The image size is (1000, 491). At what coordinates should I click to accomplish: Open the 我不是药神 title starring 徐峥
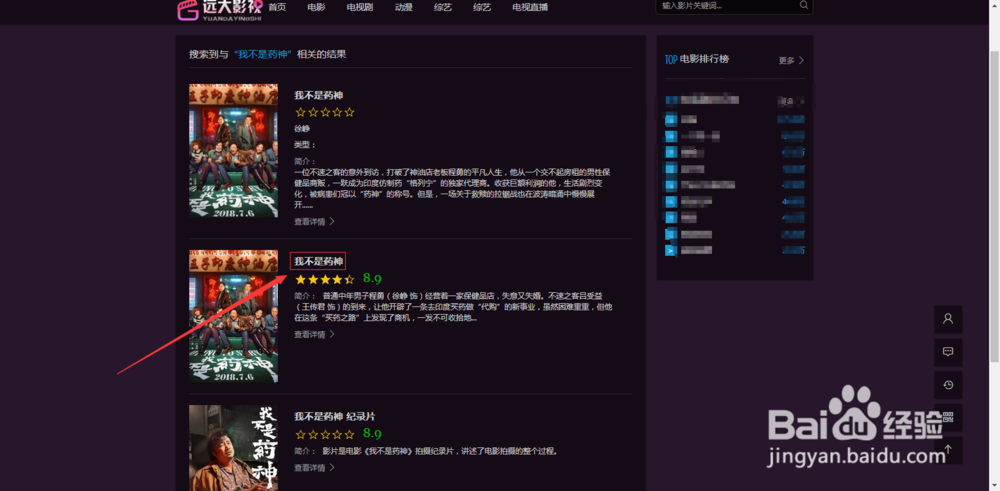(318, 96)
